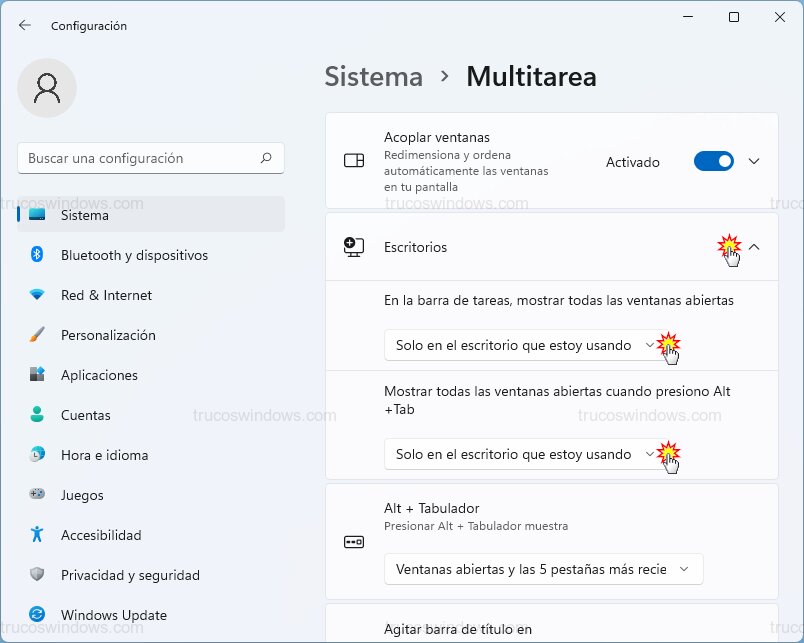
Task: Click the Sistema breadcrumb link
Action: pos(373,76)
